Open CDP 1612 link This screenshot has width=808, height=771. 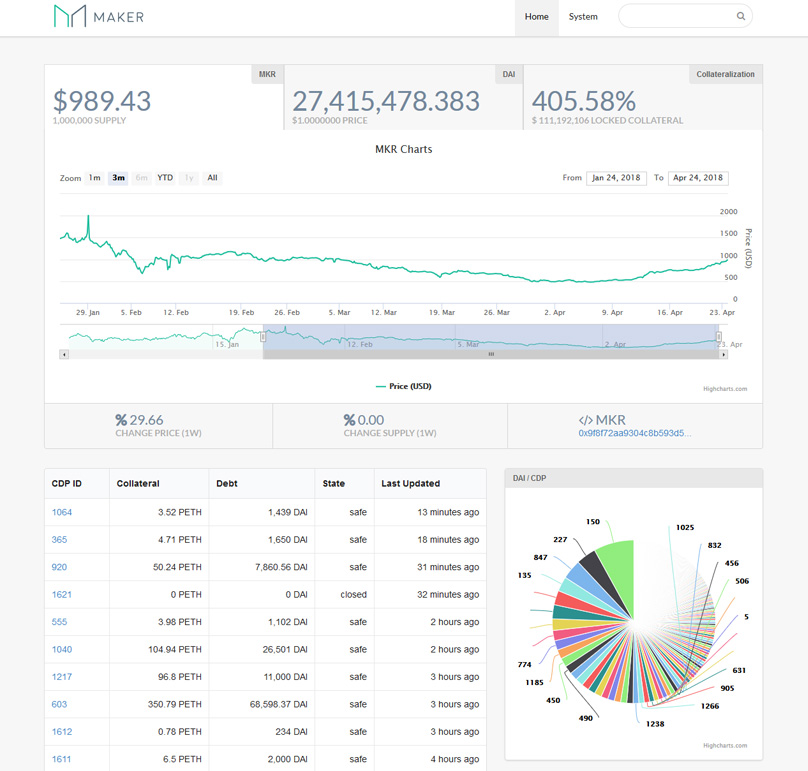pyautogui.click(x=62, y=731)
